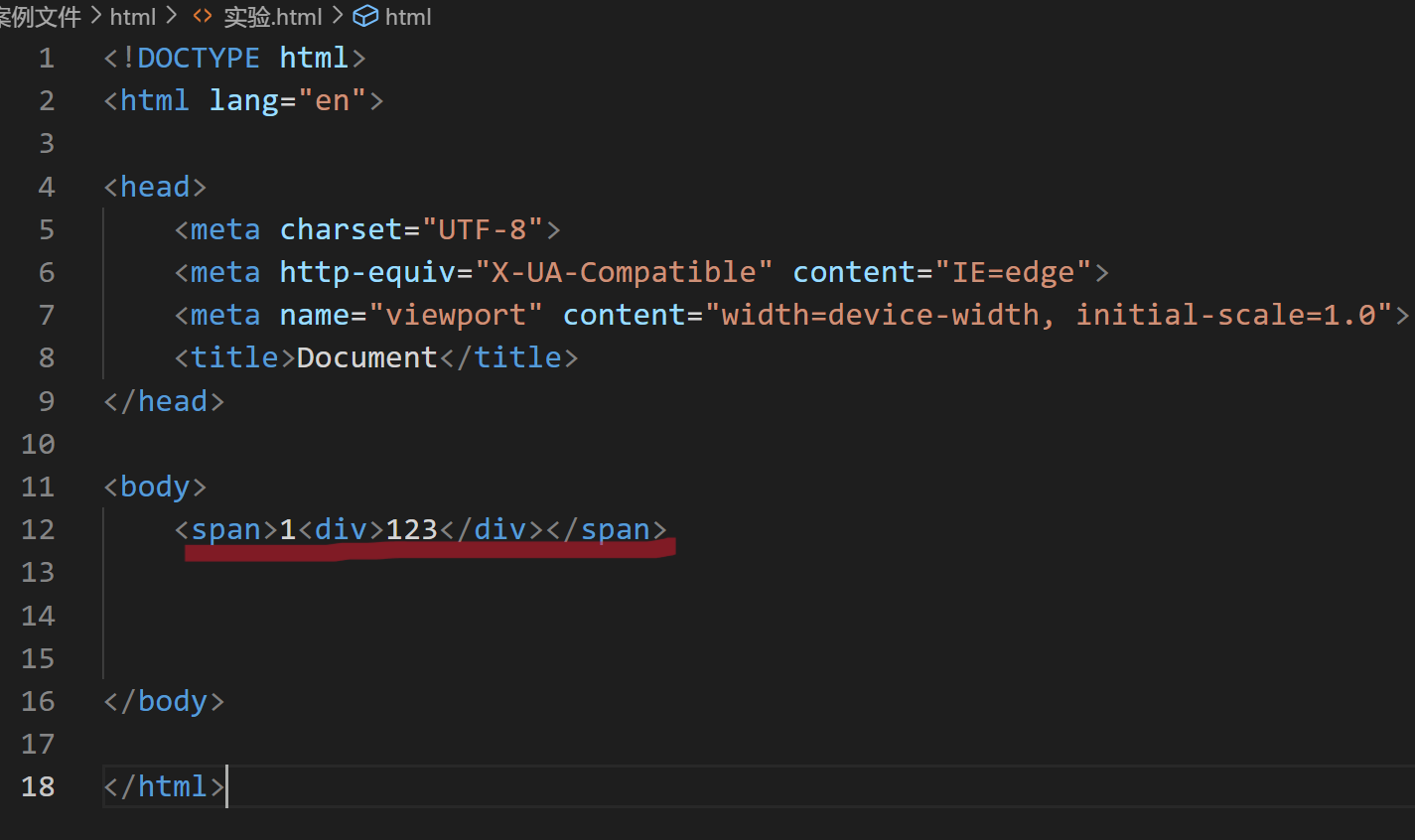Click the closing span tag
Viewport: 1415px width, 840px height.
click(x=606, y=529)
